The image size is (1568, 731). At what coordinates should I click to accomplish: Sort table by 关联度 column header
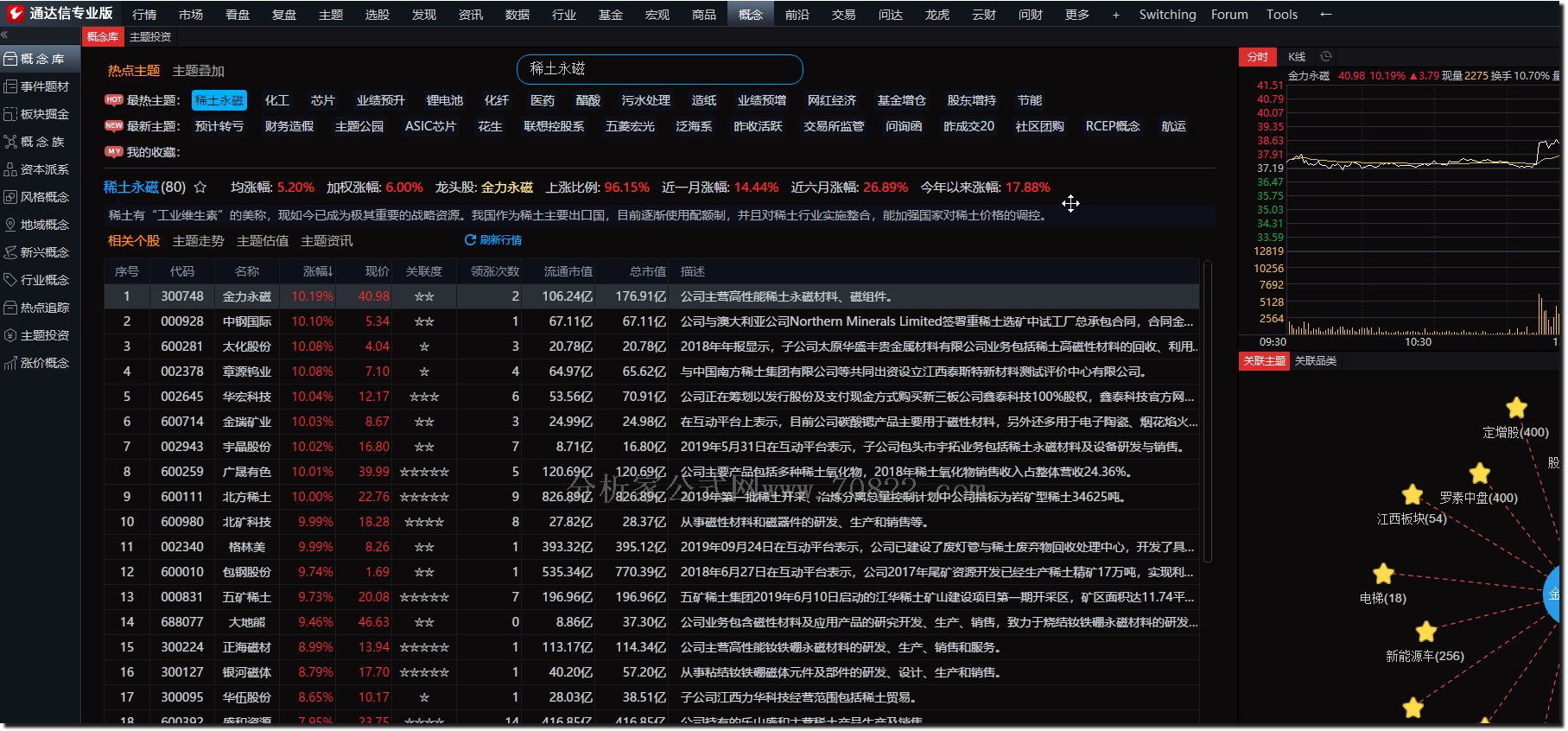[424, 271]
